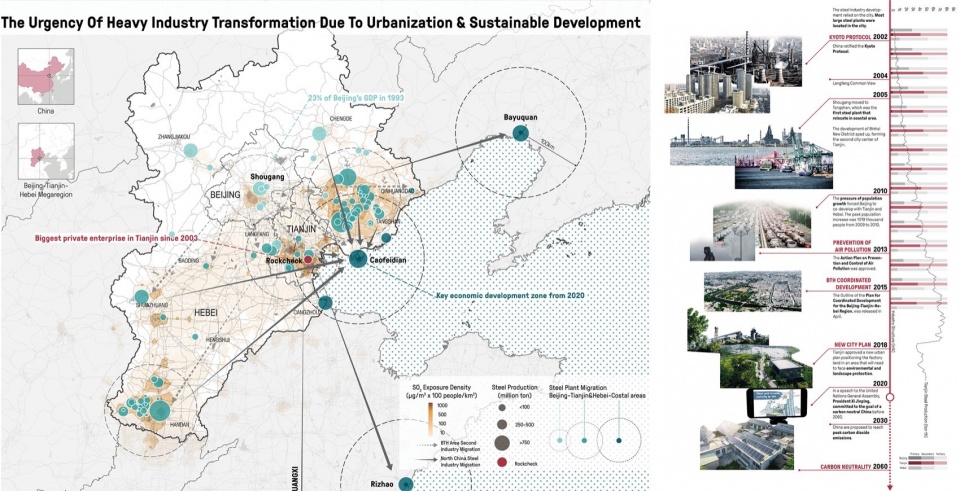Click PREVENTION OF AIR POLLUTION 2013 heading
960x491 pixels.
pyautogui.click(x=860, y=246)
